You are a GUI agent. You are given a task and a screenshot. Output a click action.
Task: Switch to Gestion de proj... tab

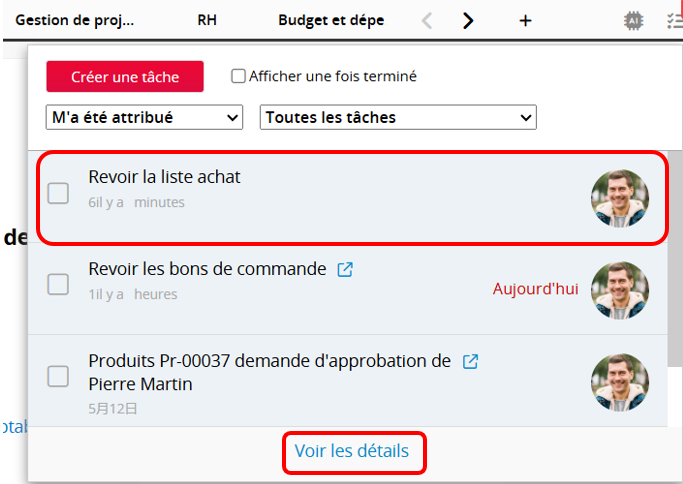click(x=74, y=20)
